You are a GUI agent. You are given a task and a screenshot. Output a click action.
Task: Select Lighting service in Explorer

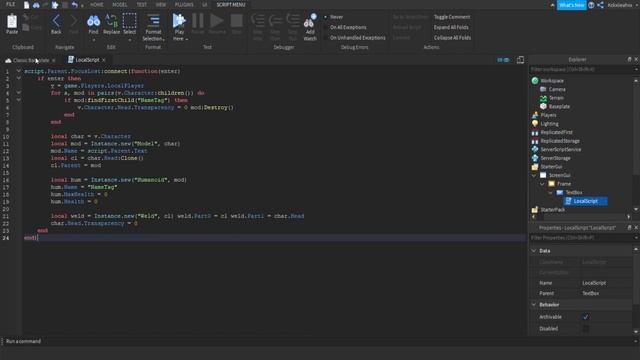(x=549, y=124)
